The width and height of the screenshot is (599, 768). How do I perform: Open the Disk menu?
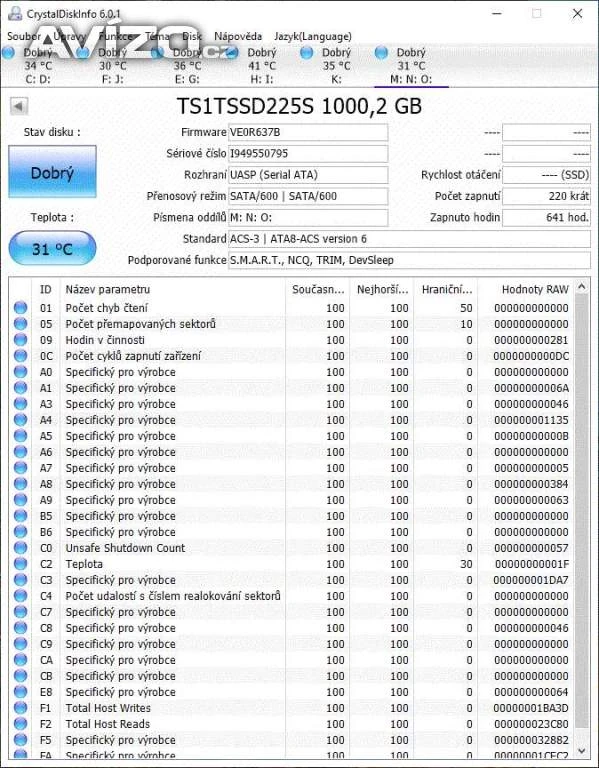192,36
